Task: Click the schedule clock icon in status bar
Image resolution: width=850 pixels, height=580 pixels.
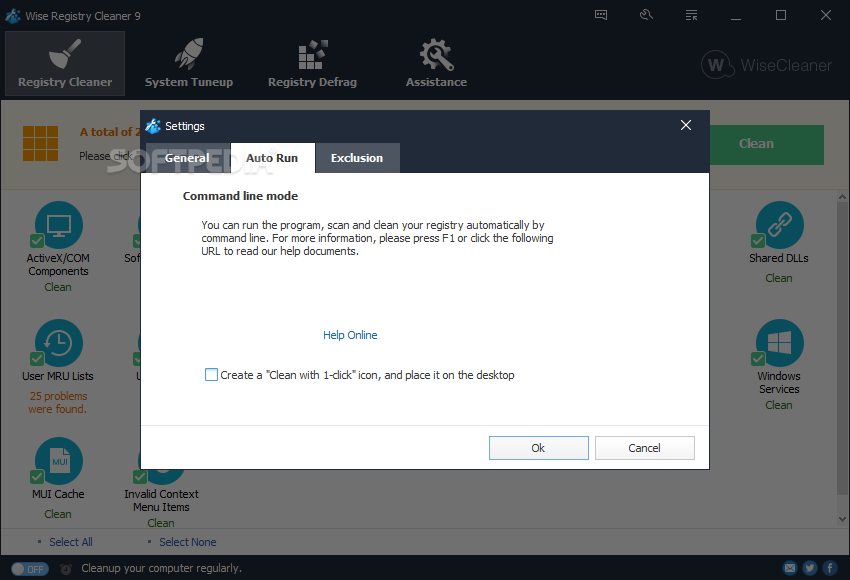Action: click(x=66, y=569)
